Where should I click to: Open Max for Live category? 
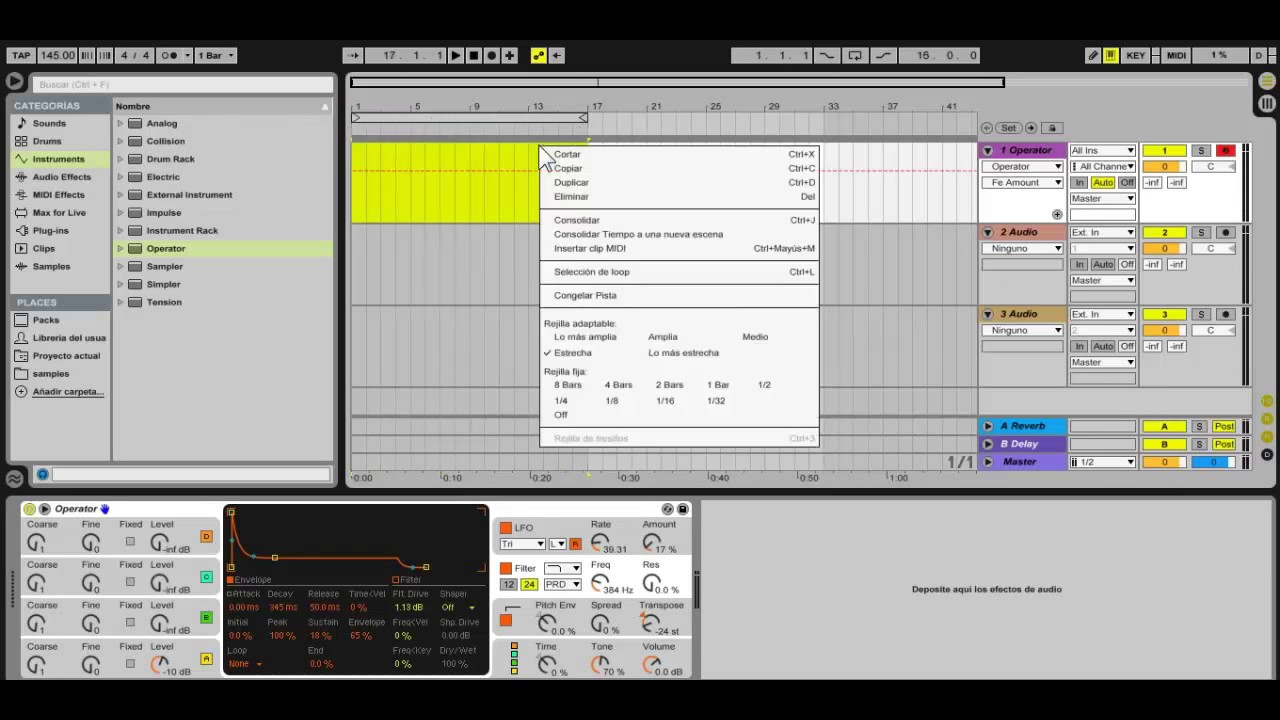(59, 213)
